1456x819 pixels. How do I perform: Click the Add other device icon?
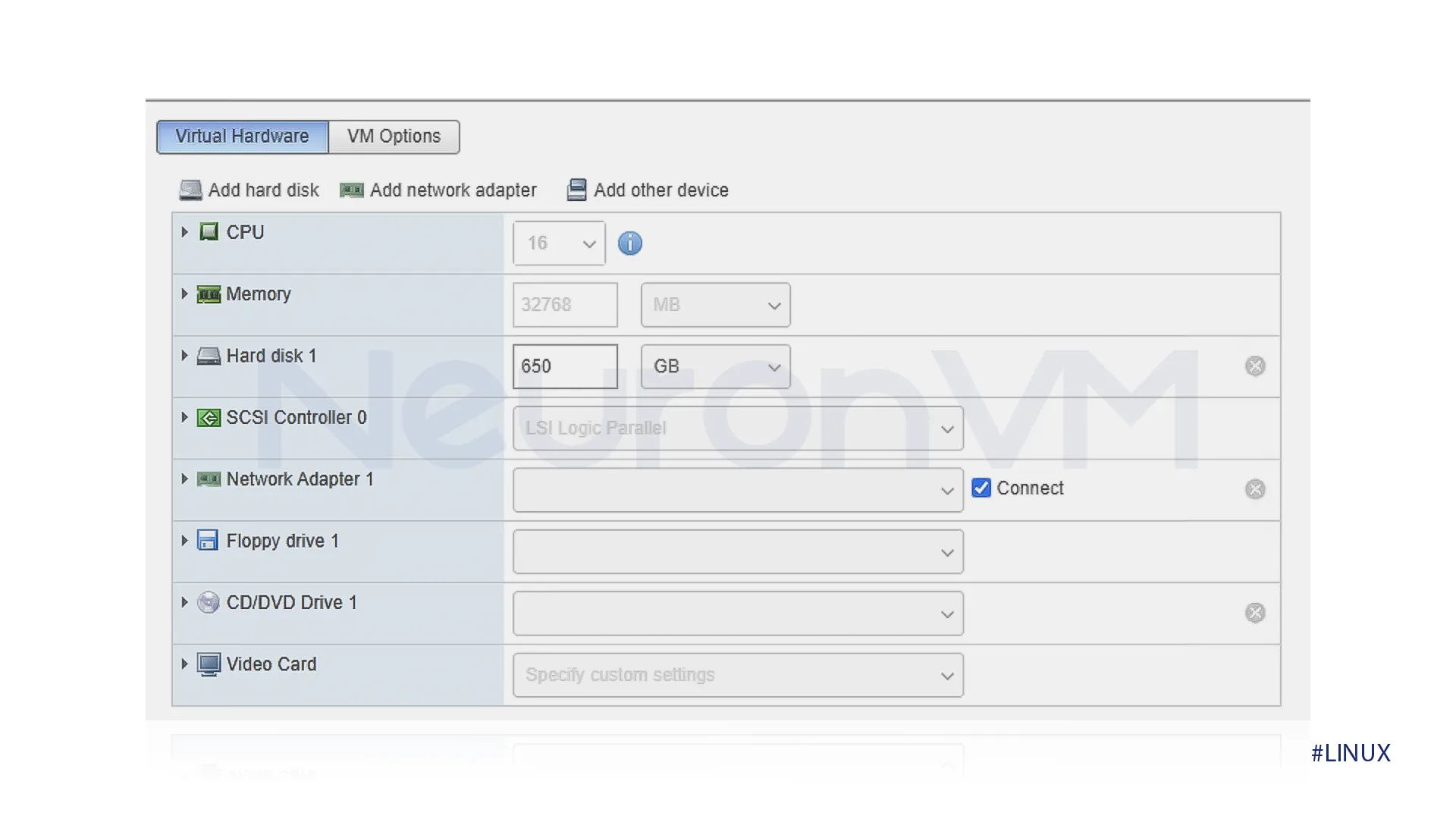[578, 190]
